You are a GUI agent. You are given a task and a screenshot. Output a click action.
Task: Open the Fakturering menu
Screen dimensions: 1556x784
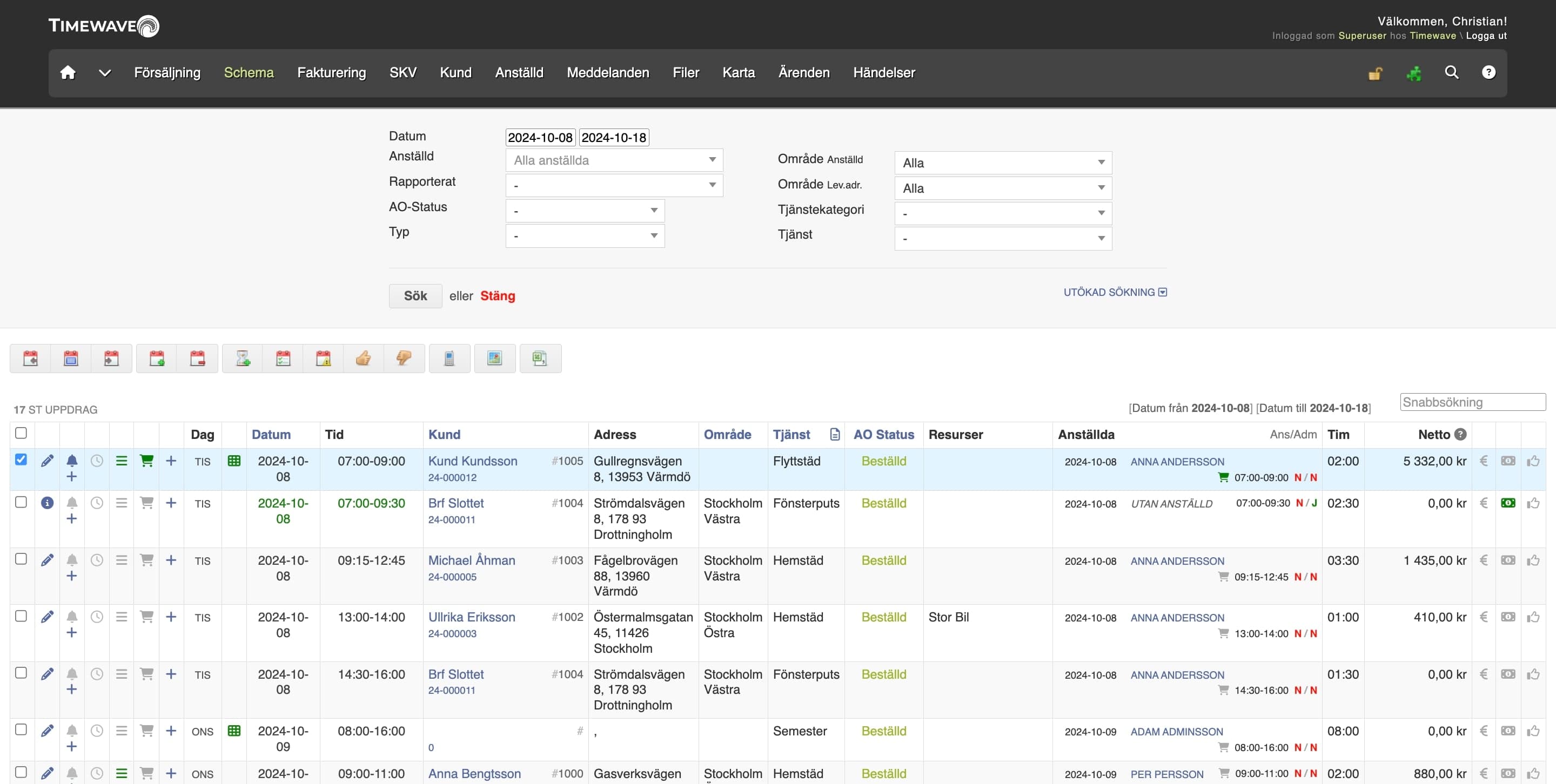click(332, 72)
